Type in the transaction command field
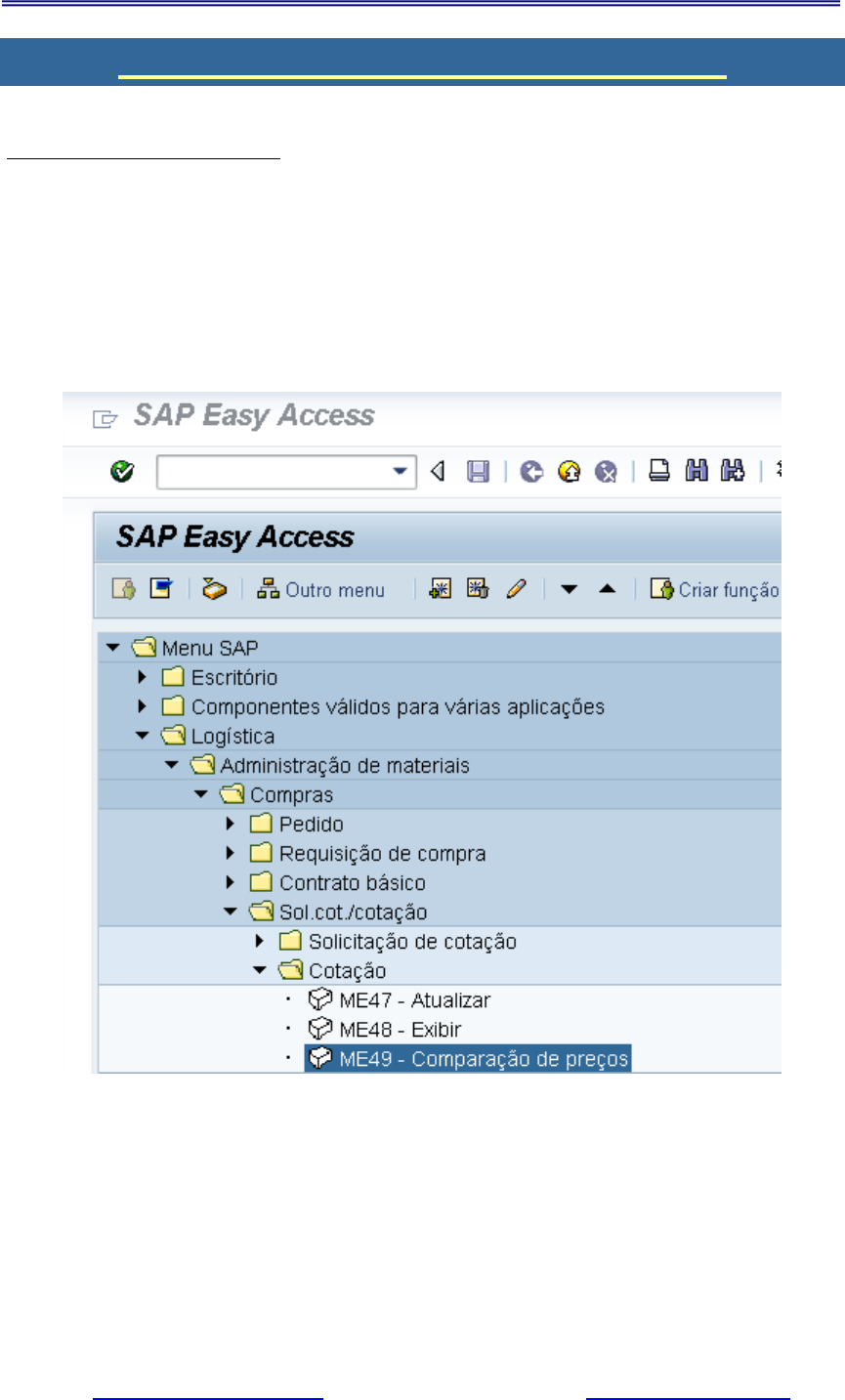Screen dimensions: 845x1400 (x=274, y=472)
